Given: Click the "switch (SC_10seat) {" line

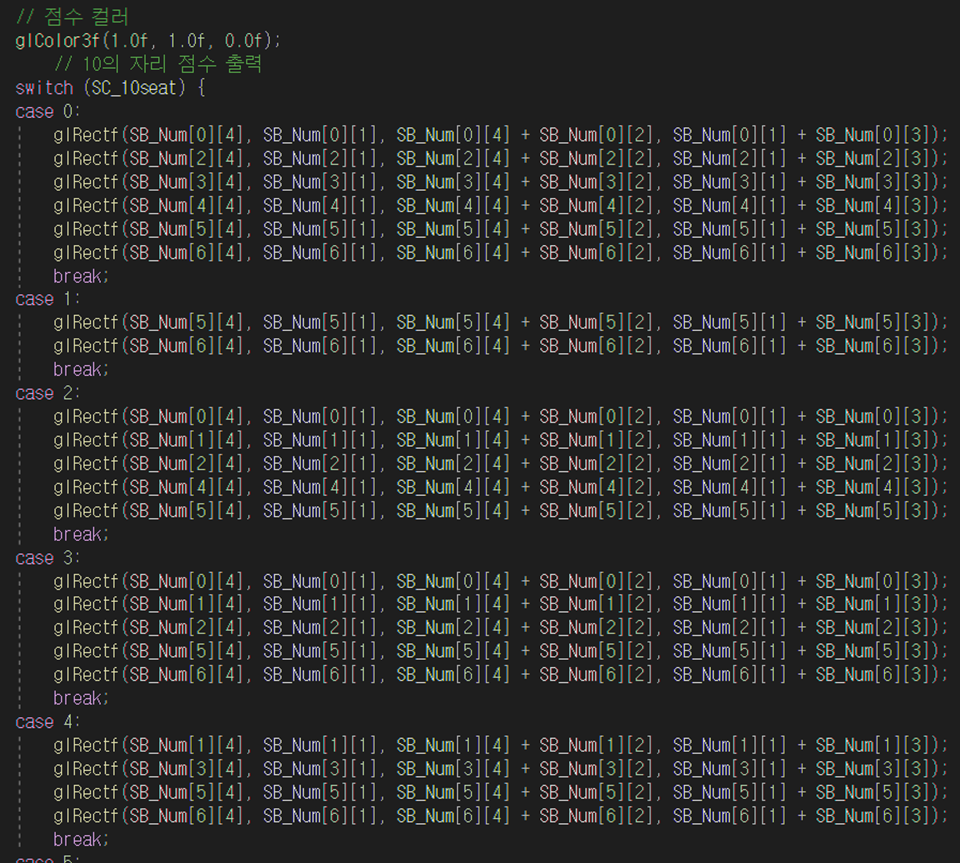Looking at the screenshot, I should 110,88.
